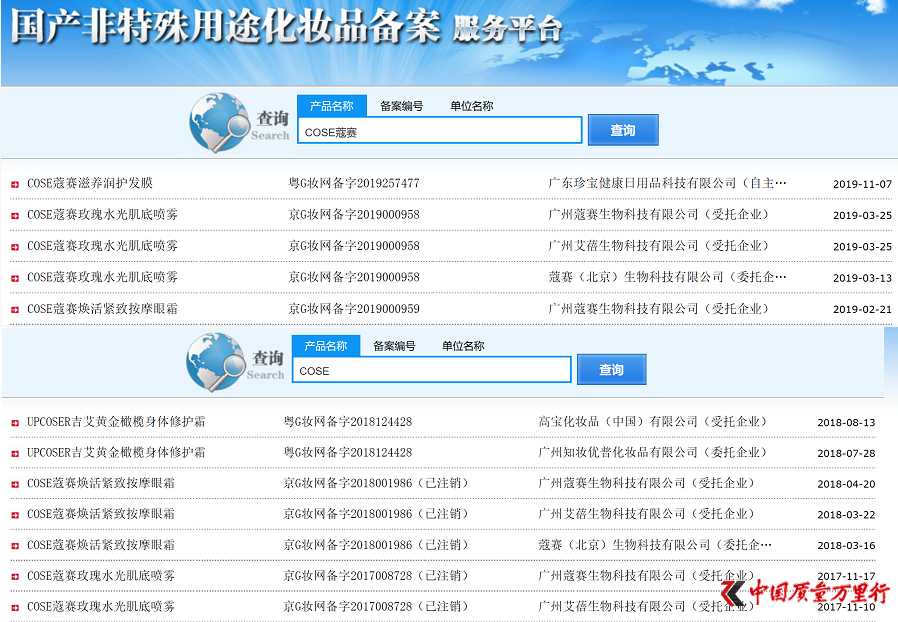Screen dimensions: 898x622
Task: Open UPCOSER吉艾黄金橄榄身体修护霜 in the 2018-08-13 row
Action: click(116, 422)
